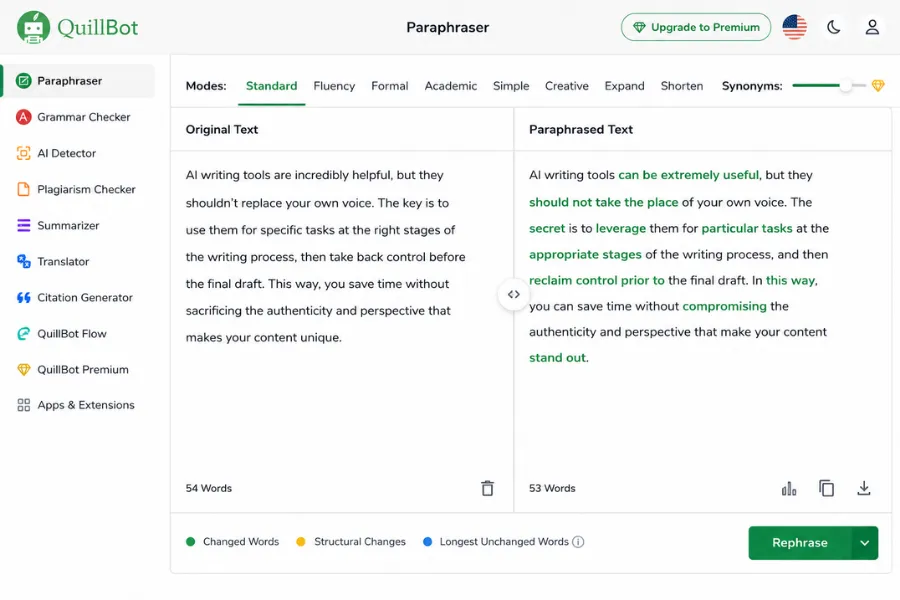Adjust the Synonyms slider handle
900x600 pixels.
click(x=845, y=86)
